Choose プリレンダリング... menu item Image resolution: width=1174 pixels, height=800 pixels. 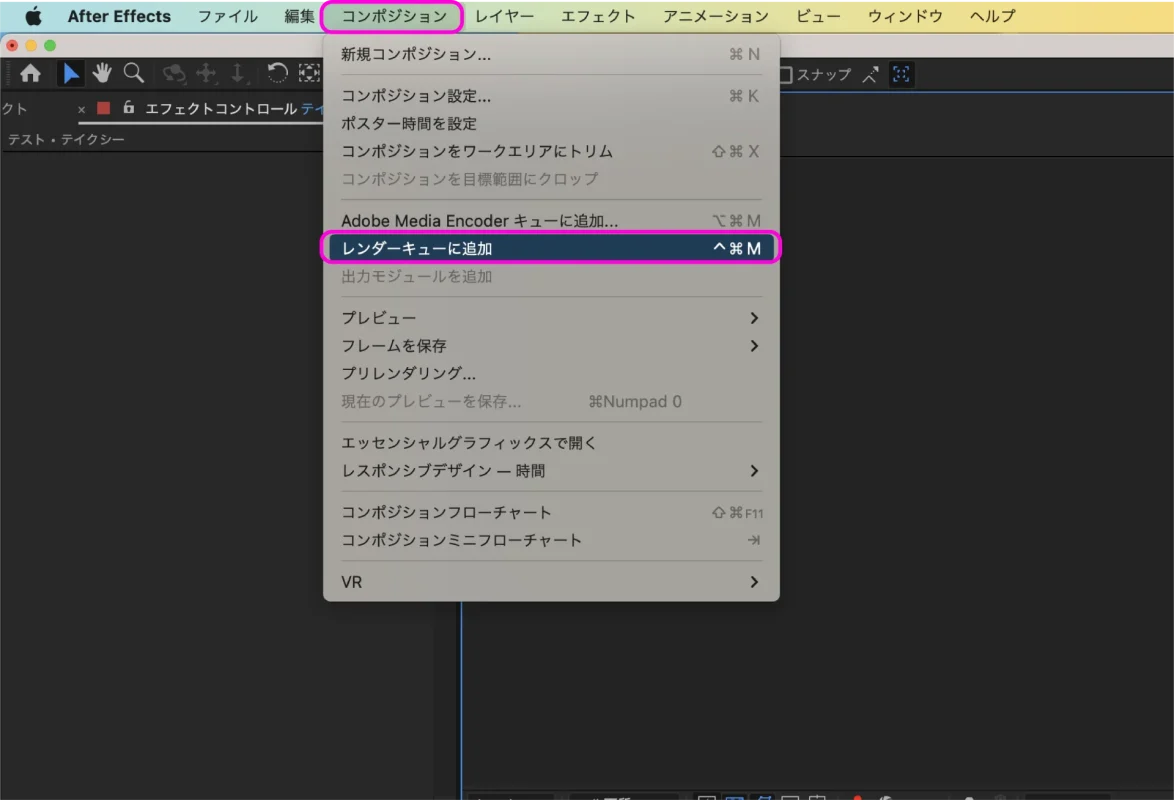pyautogui.click(x=551, y=373)
